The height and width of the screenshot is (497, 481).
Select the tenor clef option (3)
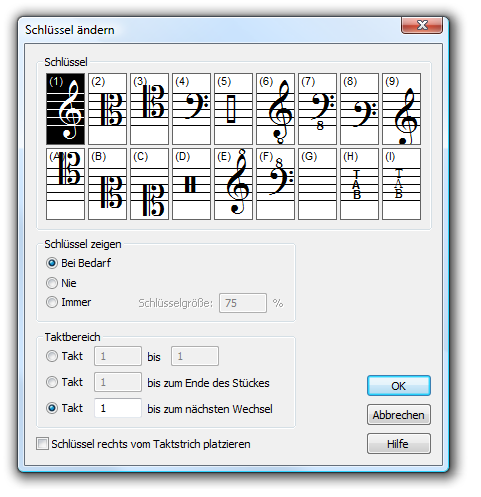click(149, 109)
